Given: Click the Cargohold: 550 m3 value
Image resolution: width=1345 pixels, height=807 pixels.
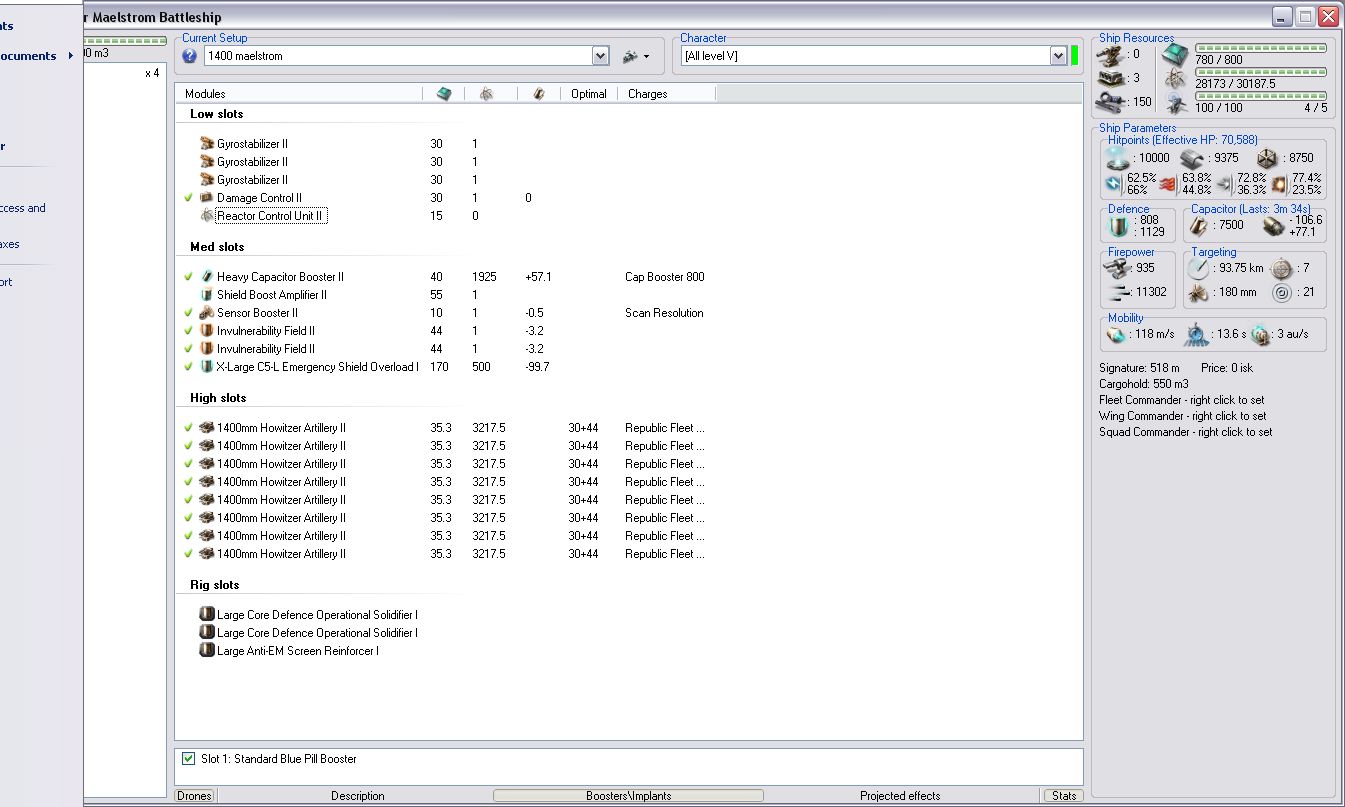Looking at the screenshot, I should pos(1144,384).
